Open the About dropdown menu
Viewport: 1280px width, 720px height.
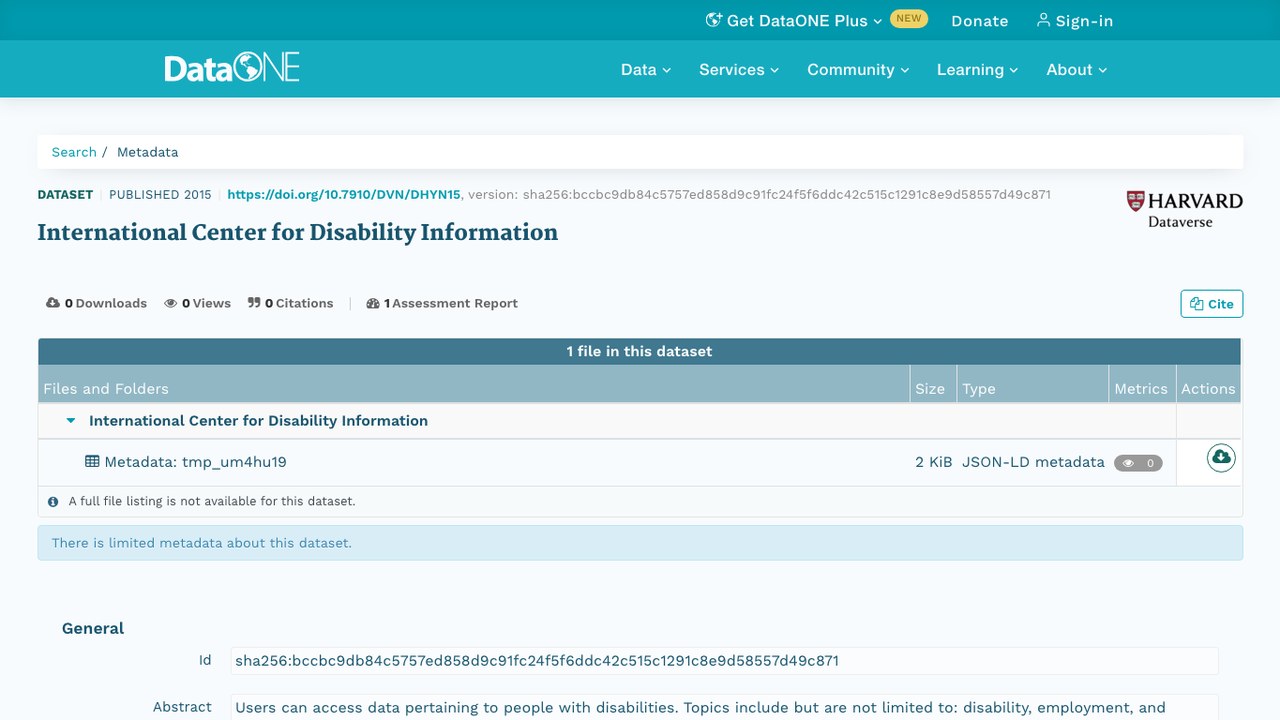1077,69
